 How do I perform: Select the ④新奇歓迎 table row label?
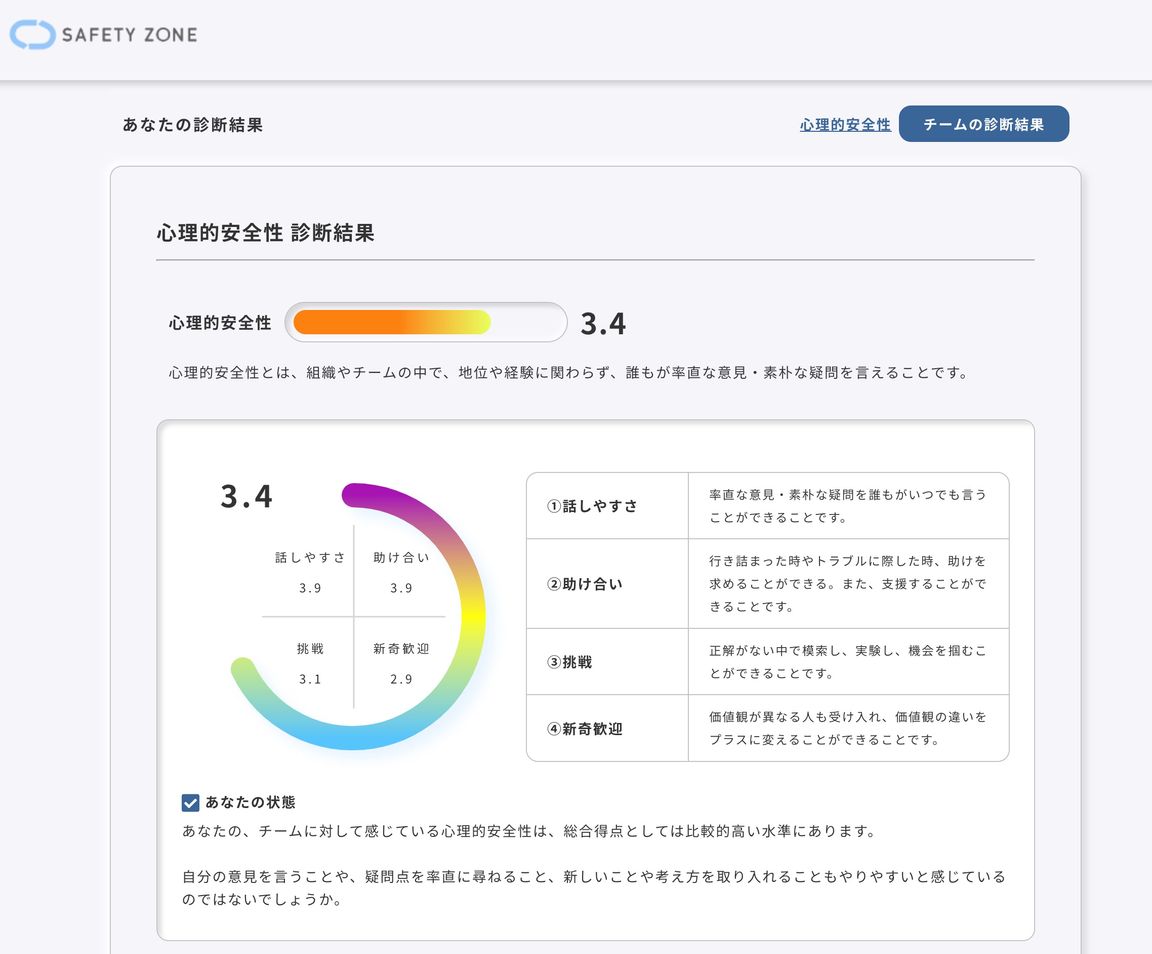[585, 728]
